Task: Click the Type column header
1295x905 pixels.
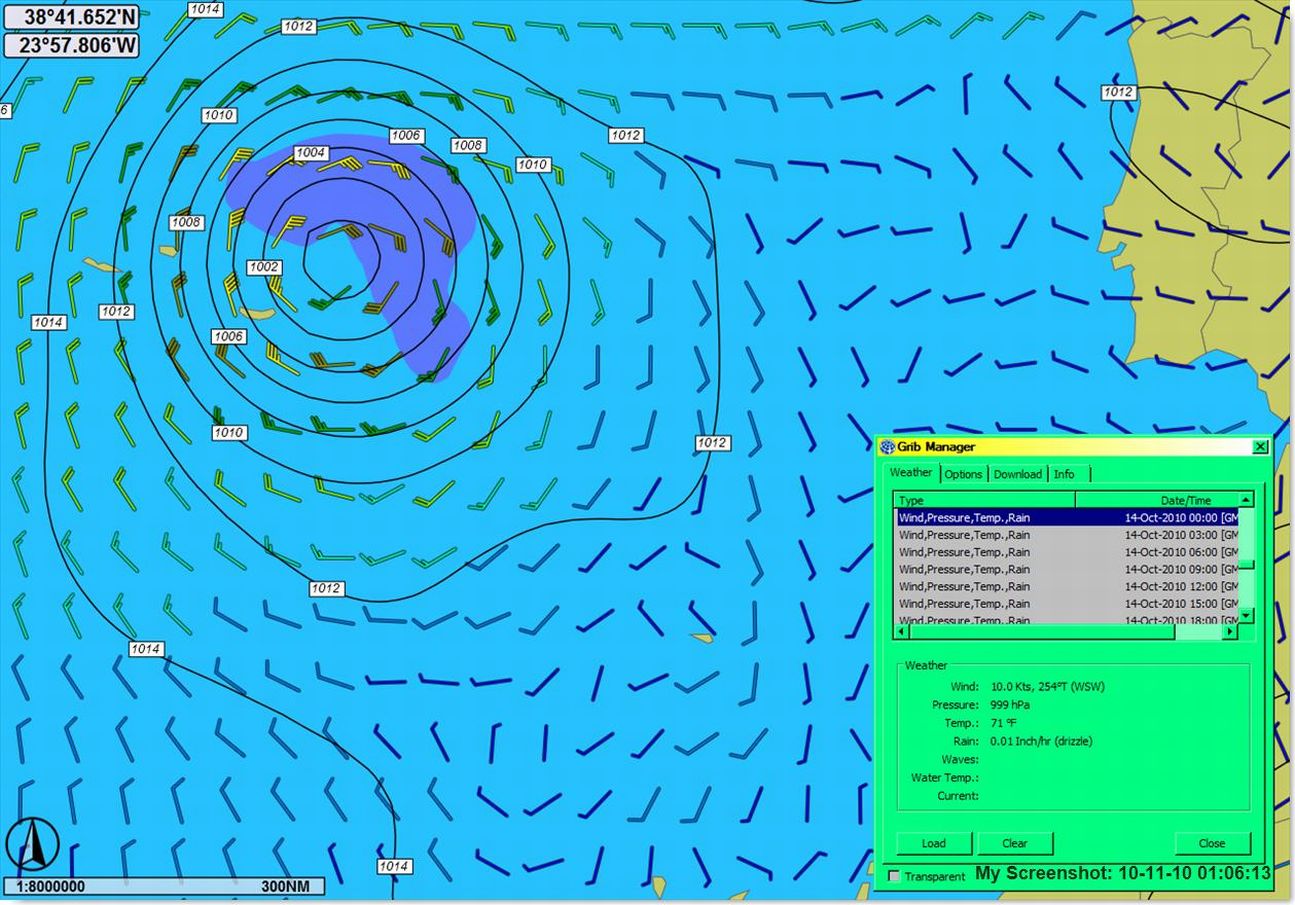Action: pos(984,500)
